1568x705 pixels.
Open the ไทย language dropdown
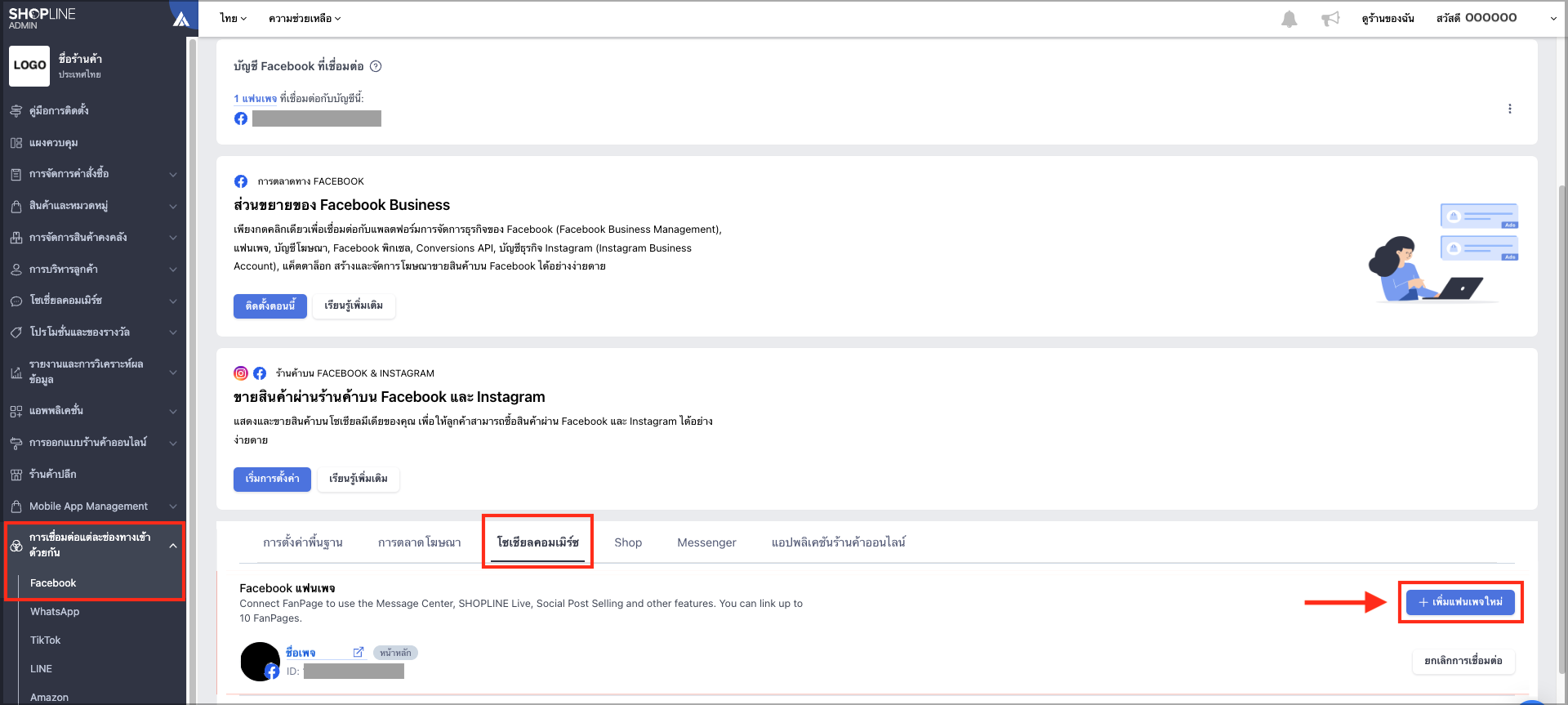click(234, 18)
